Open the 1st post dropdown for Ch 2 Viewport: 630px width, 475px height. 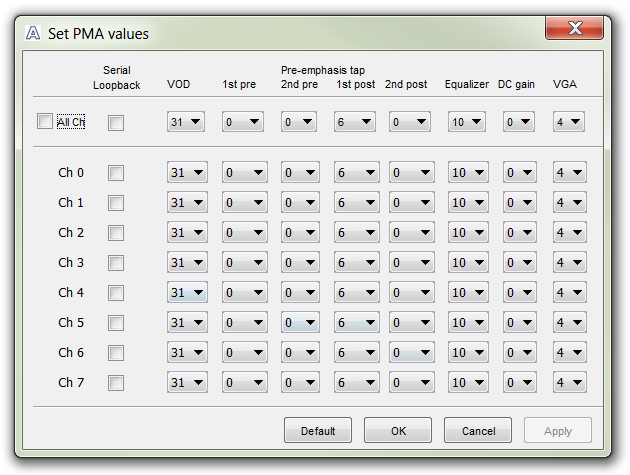coord(354,233)
